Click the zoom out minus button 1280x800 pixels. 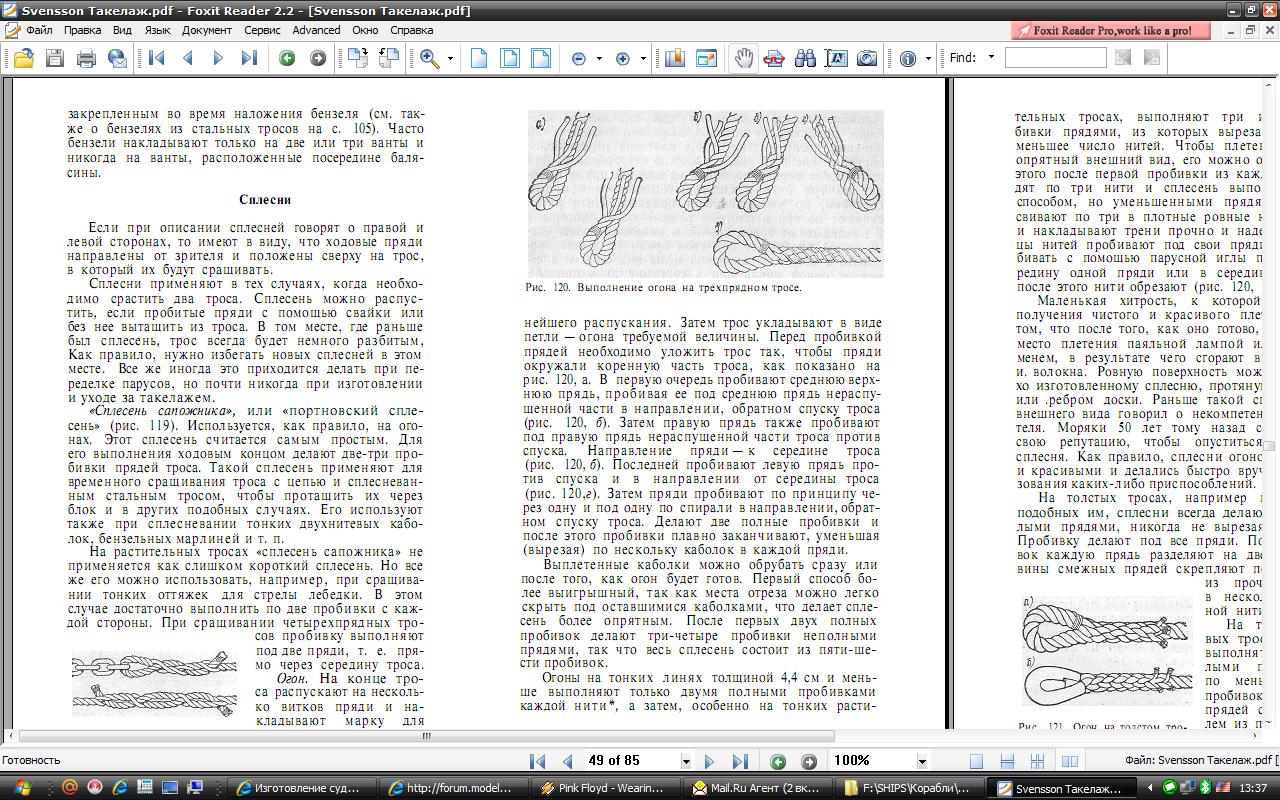(x=578, y=59)
